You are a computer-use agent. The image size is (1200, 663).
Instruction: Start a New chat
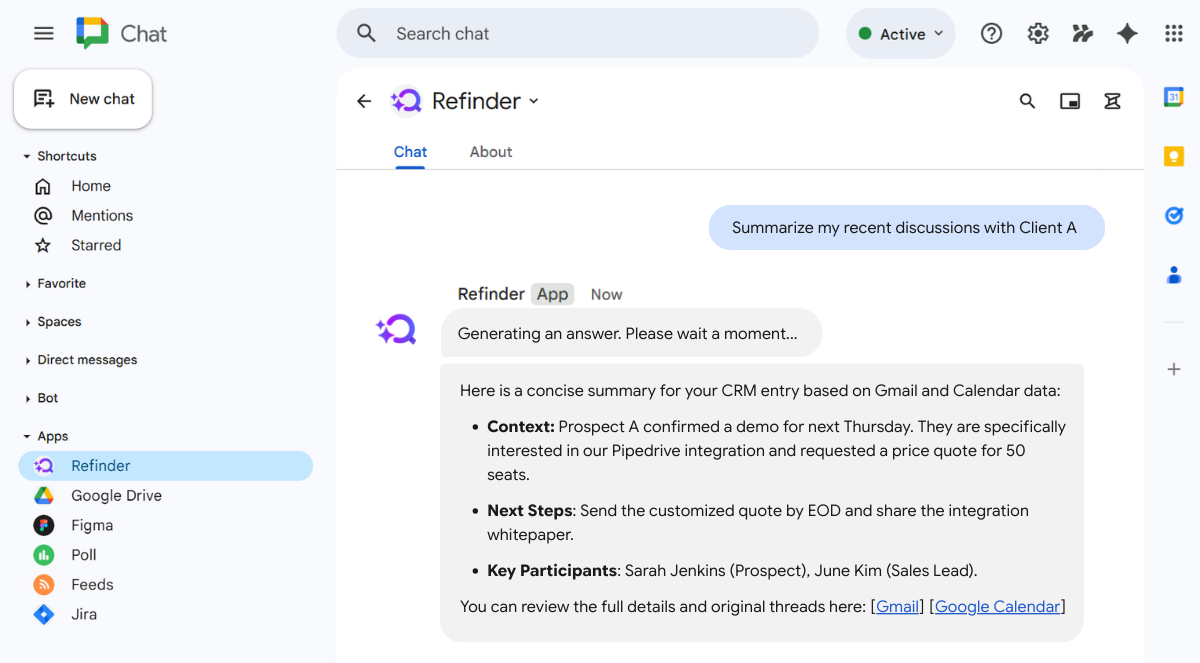tap(83, 98)
